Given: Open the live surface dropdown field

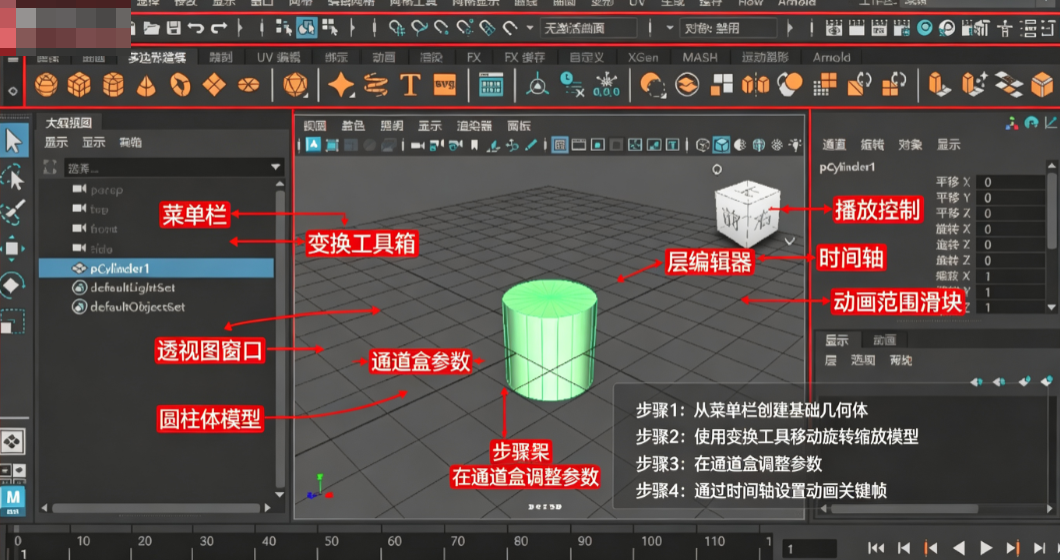Looking at the screenshot, I should pyautogui.click(x=588, y=28).
